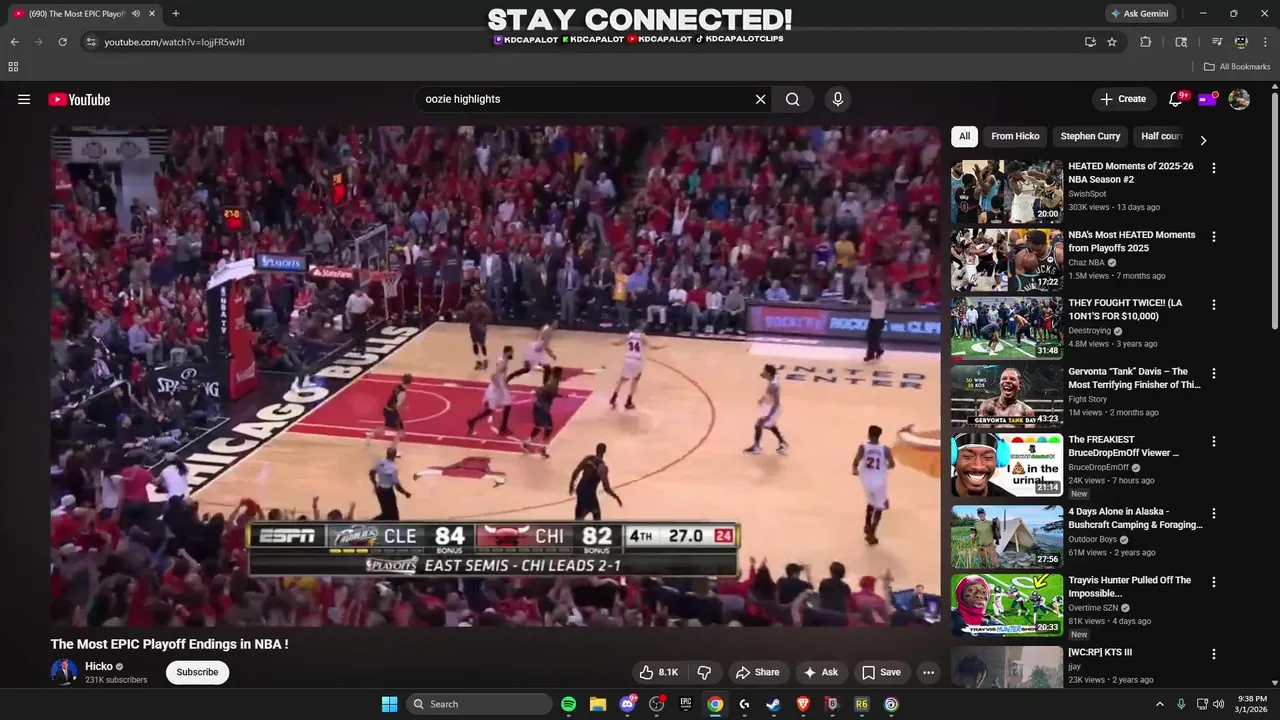The width and height of the screenshot is (1280, 720).
Task: Open Steam from the taskbar
Action: [x=774, y=704]
